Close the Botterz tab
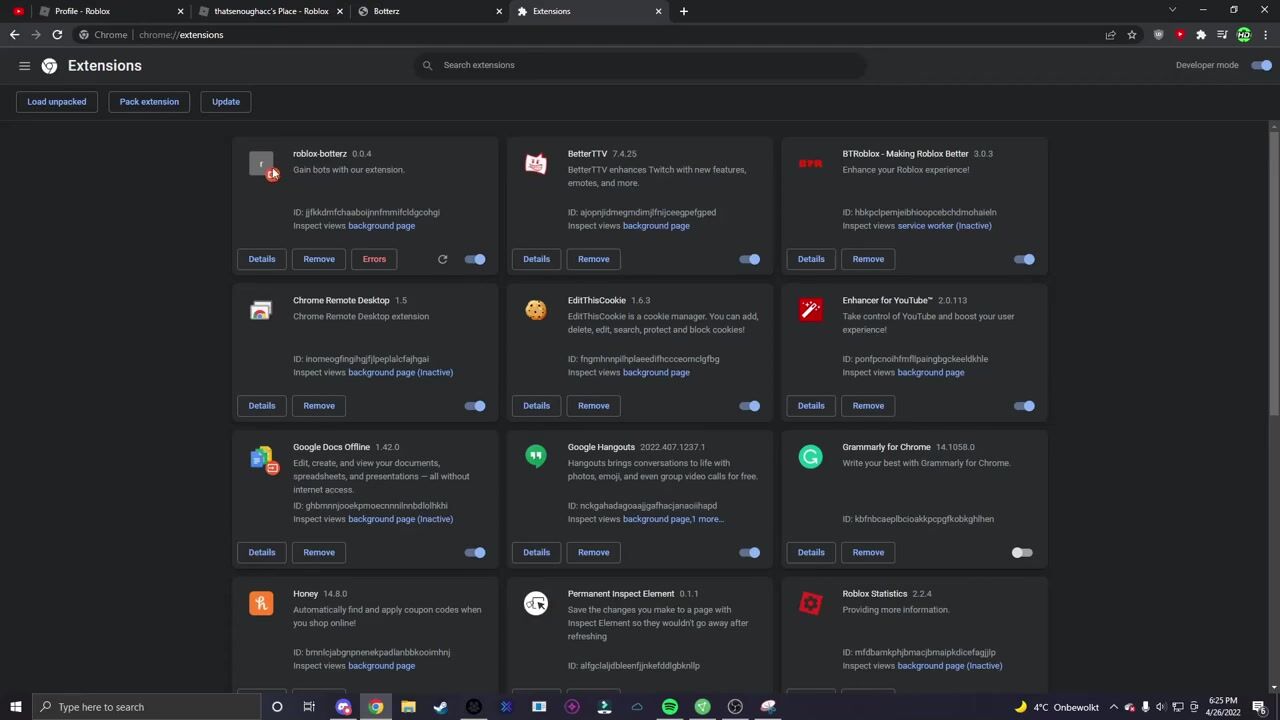 499,11
